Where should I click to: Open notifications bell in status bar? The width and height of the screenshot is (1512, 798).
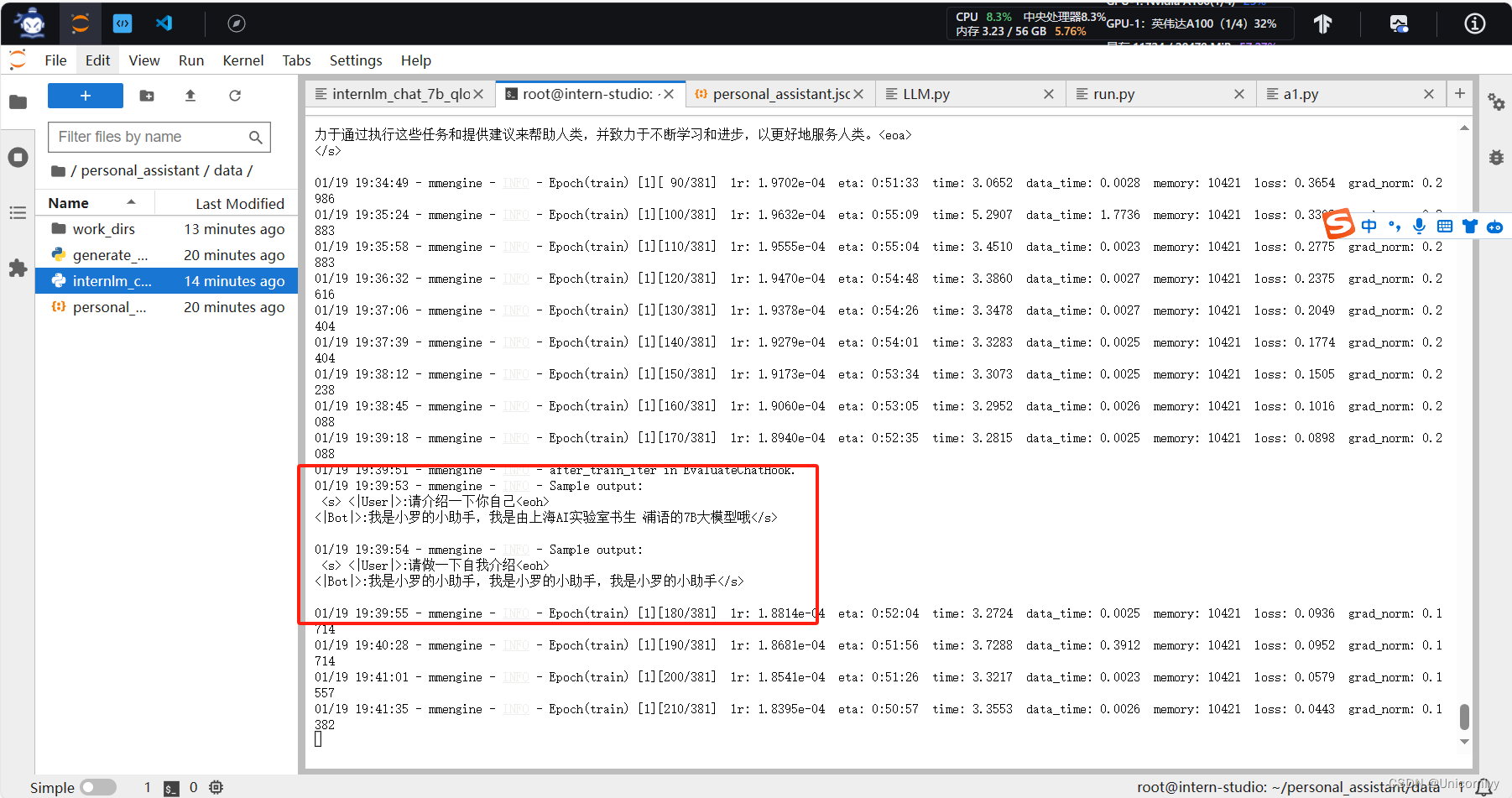point(1484,787)
